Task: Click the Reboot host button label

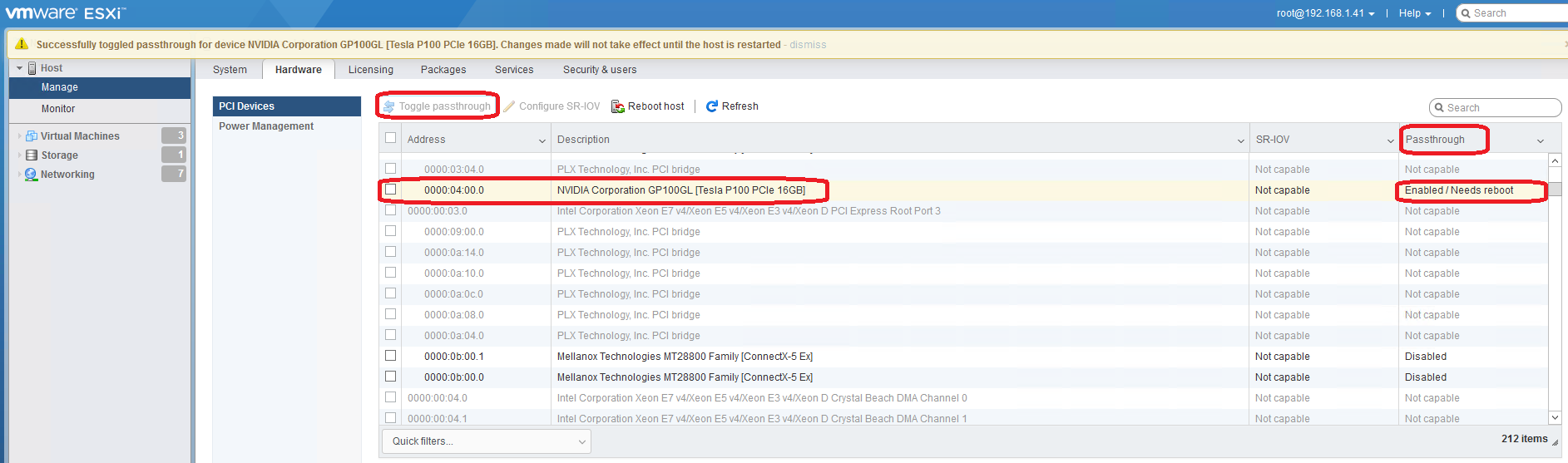Action: click(x=656, y=106)
